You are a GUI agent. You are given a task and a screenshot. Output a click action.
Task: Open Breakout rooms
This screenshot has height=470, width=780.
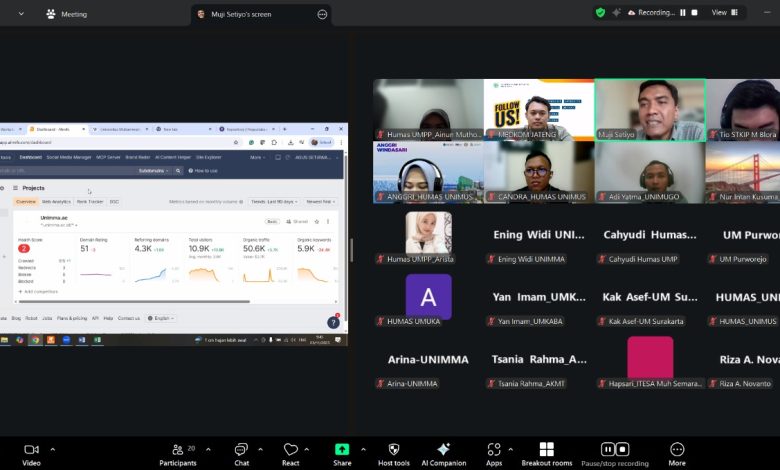coord(546,451)
